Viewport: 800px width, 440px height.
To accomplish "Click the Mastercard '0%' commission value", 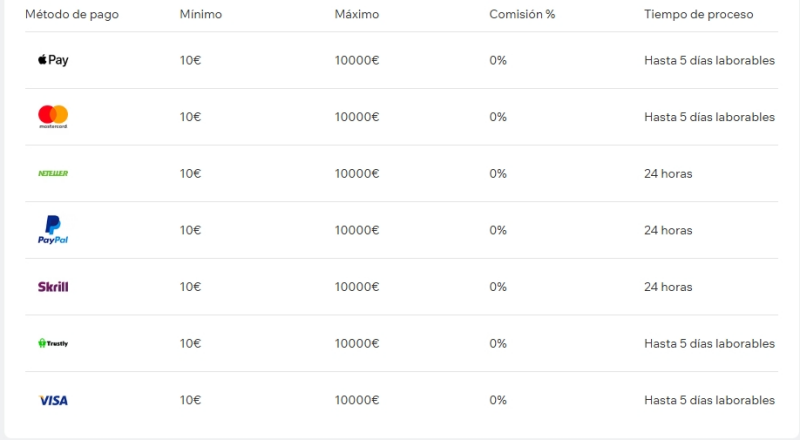I will point(498,117).
